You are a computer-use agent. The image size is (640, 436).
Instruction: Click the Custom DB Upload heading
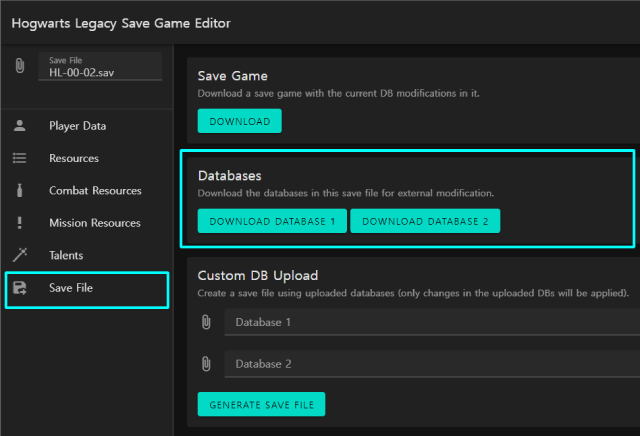pyautogui.click(x=258, y=276)
